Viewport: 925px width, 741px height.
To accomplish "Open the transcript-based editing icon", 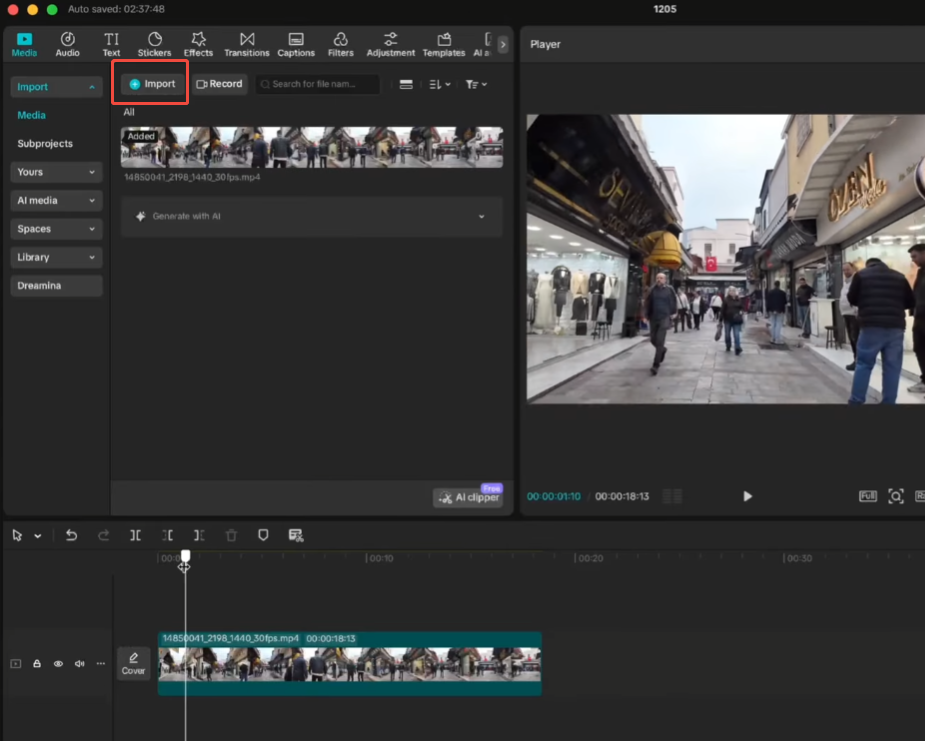I will [296, 535].
